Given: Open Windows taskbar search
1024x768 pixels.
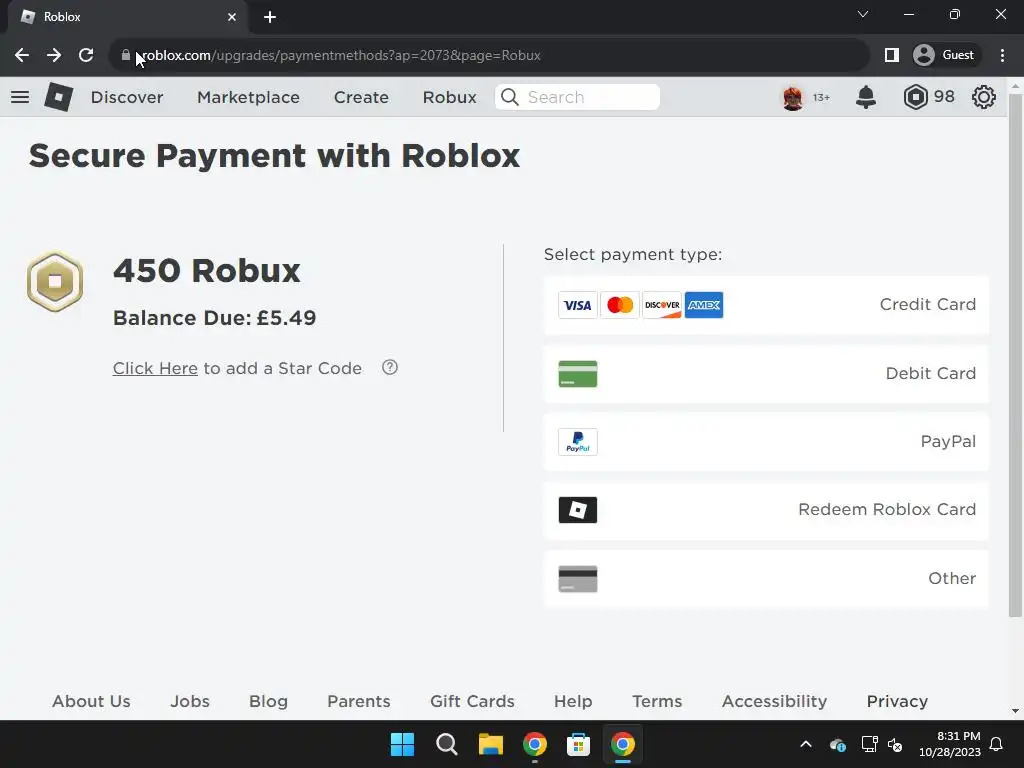Looking at the screenshot, I should coord(447,744).
